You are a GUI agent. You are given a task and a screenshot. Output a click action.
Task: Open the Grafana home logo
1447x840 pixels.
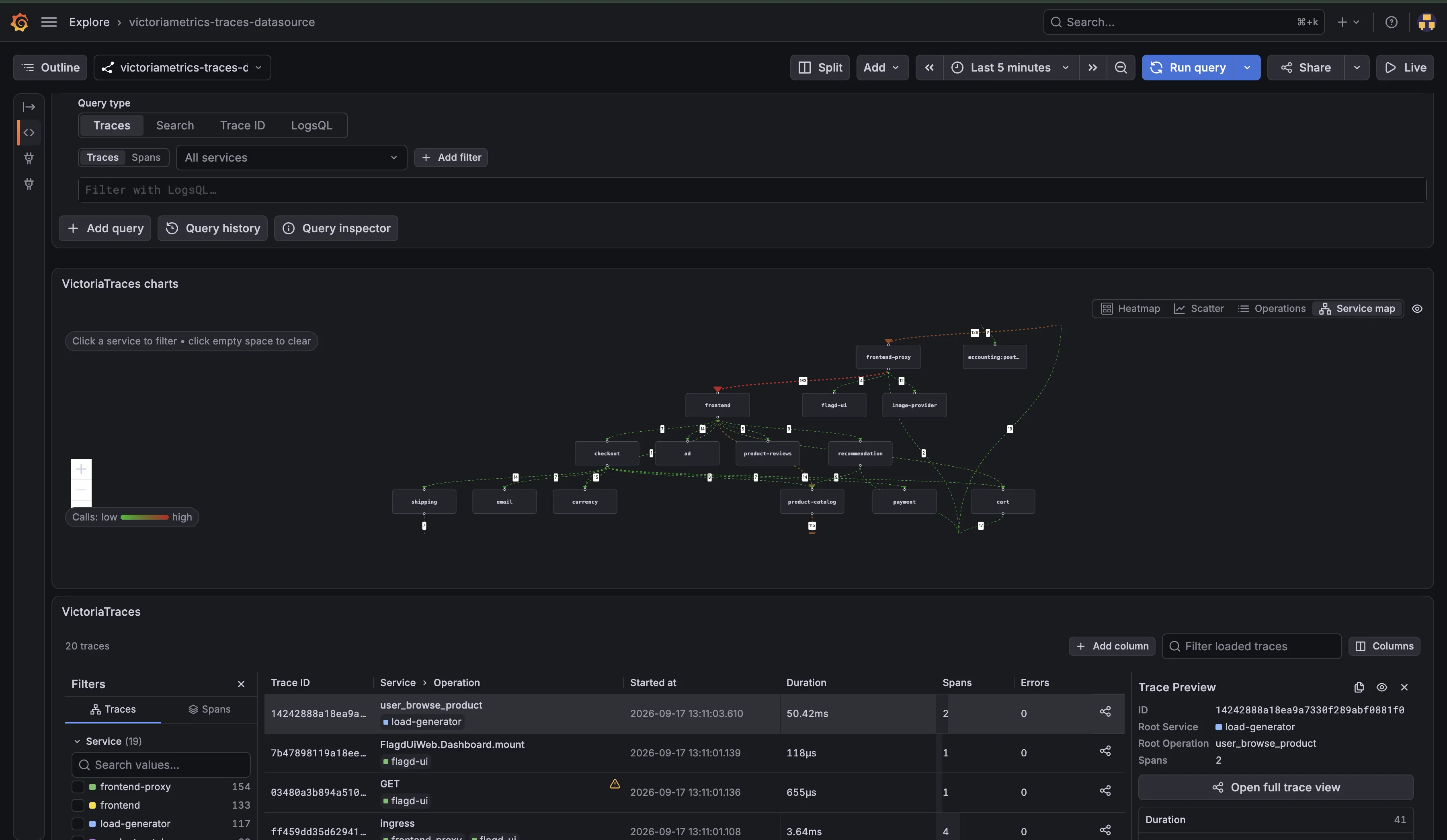[x=20, y=22]
